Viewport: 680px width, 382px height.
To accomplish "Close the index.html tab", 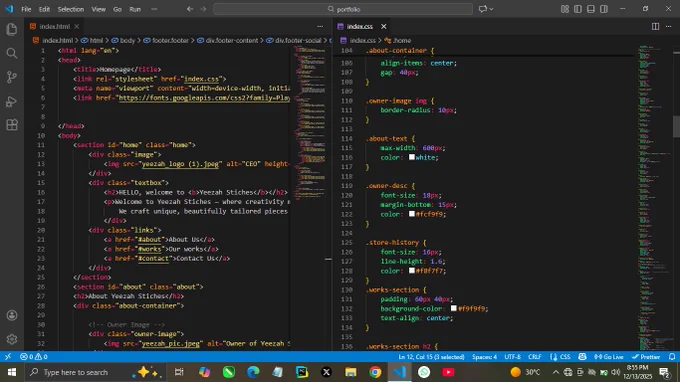I will [76, 26].
